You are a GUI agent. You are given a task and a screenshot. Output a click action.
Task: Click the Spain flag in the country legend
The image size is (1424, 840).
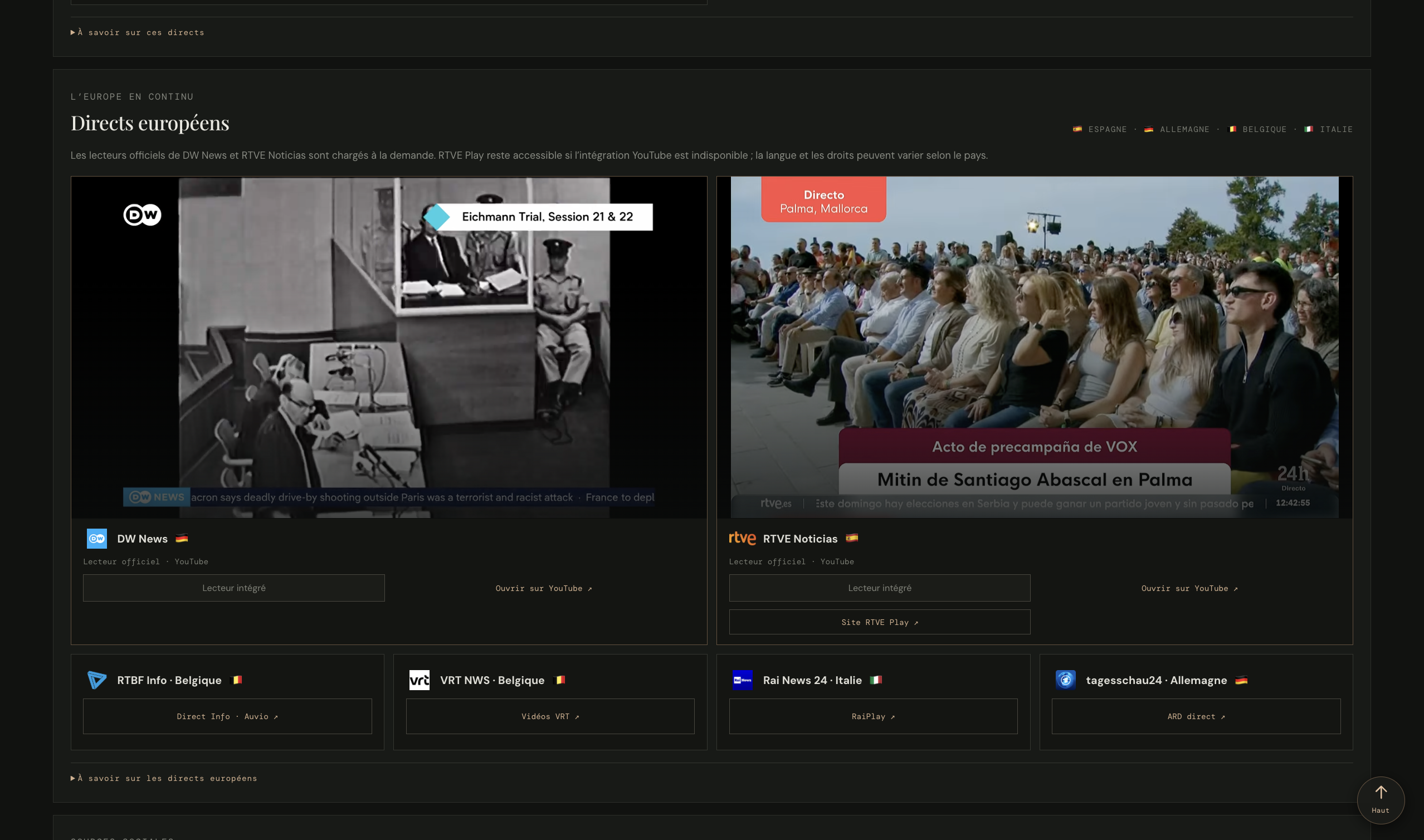point(1077,129)
